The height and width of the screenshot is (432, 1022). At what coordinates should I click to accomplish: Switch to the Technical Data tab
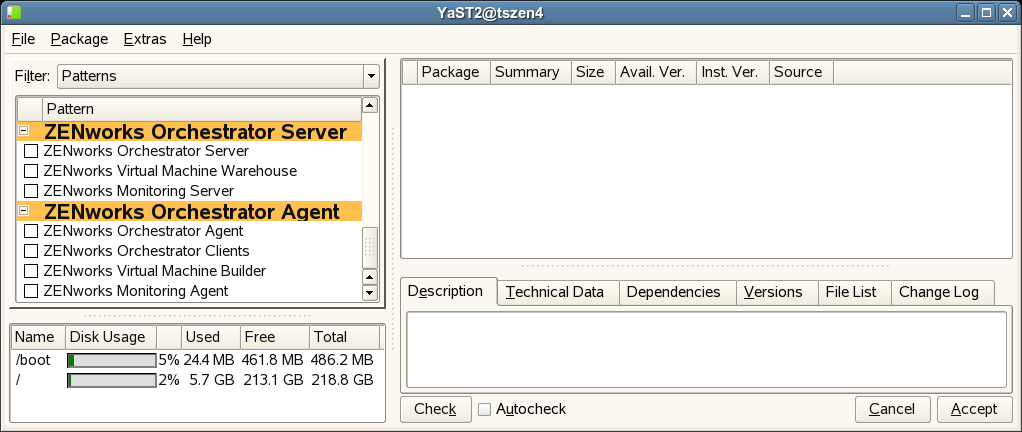pos(555,292)
